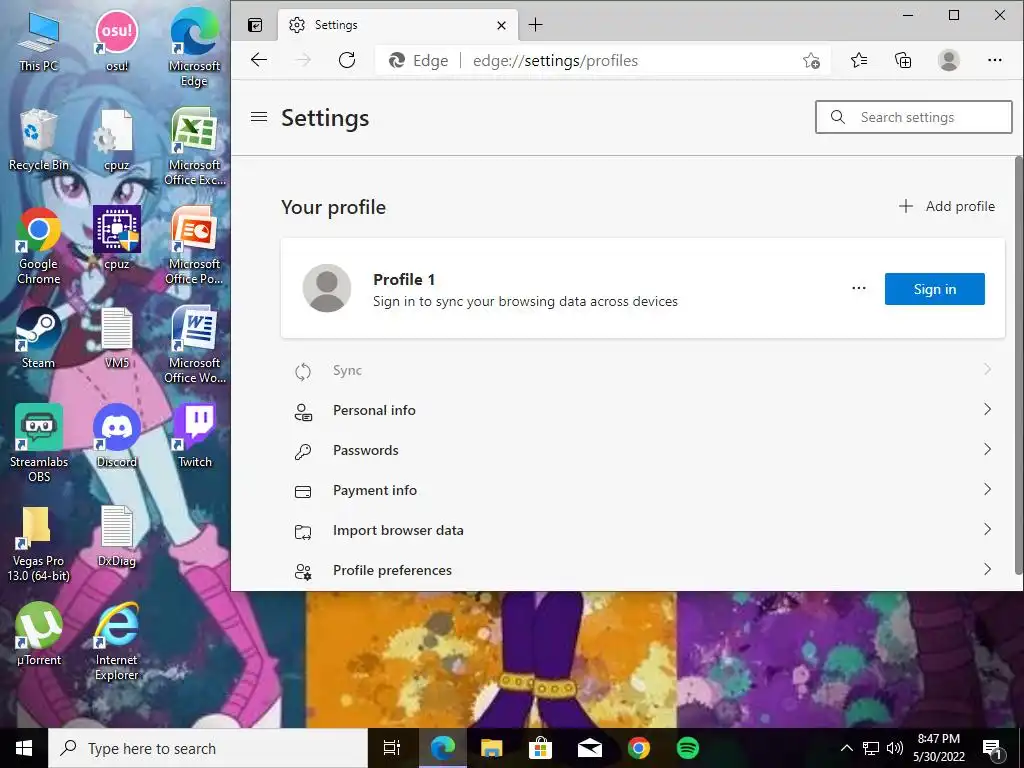Open Import browser data

coord(643,530)
